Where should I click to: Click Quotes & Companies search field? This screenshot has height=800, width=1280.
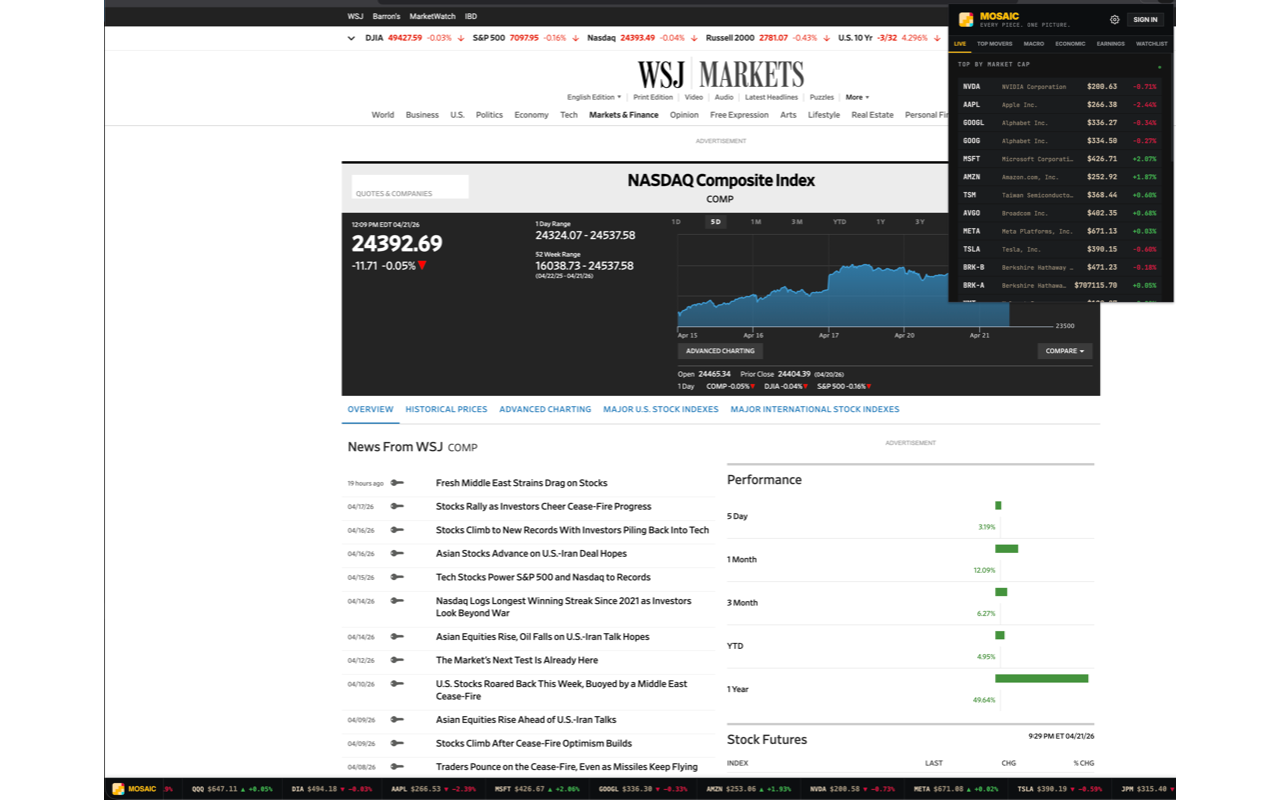(x=410, y=187)
